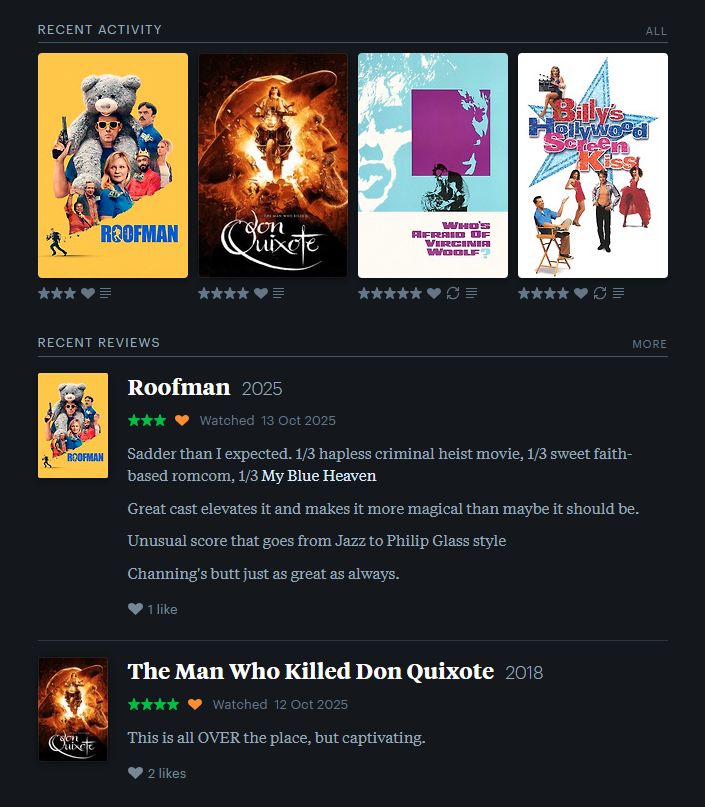Open Billy's Hollywood Screen Kiss poster
Image resolution: width=705 pixels, height=807 pixels.
point(593,165)
